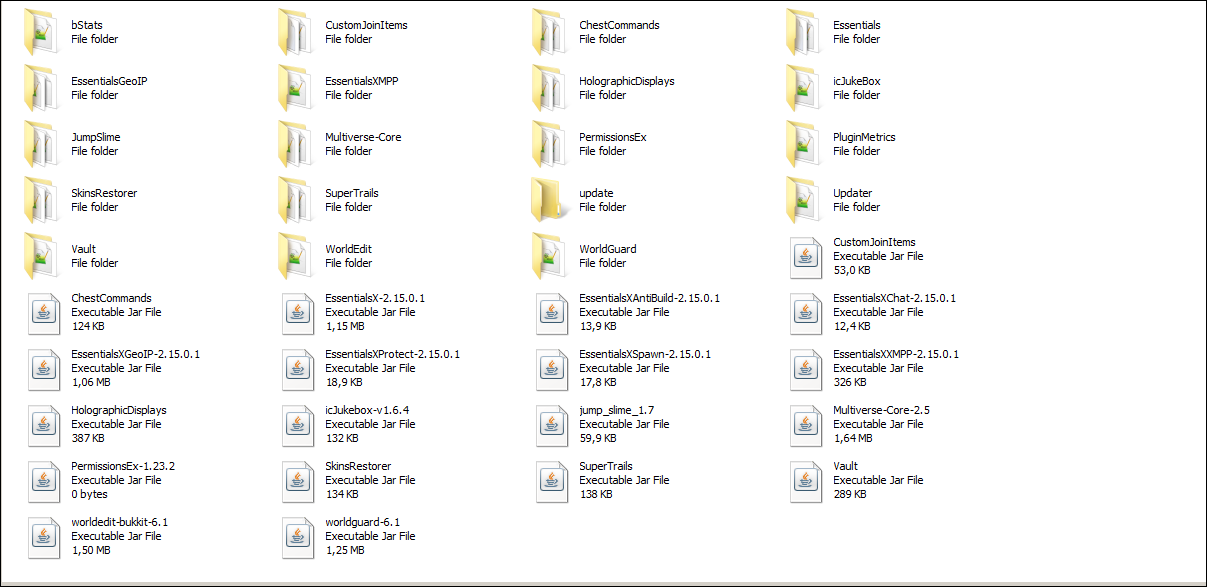The width and height of the screenshot is (1207, 587).
Task: Open the empty update folder icon
Action: coord(552,199)
